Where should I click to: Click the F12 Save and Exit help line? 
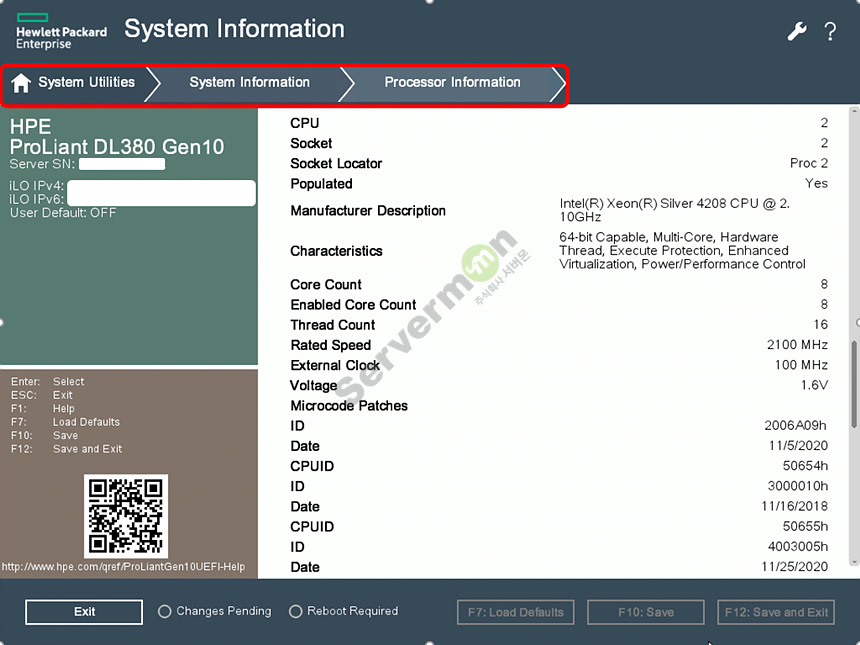(x=66, y=449)
